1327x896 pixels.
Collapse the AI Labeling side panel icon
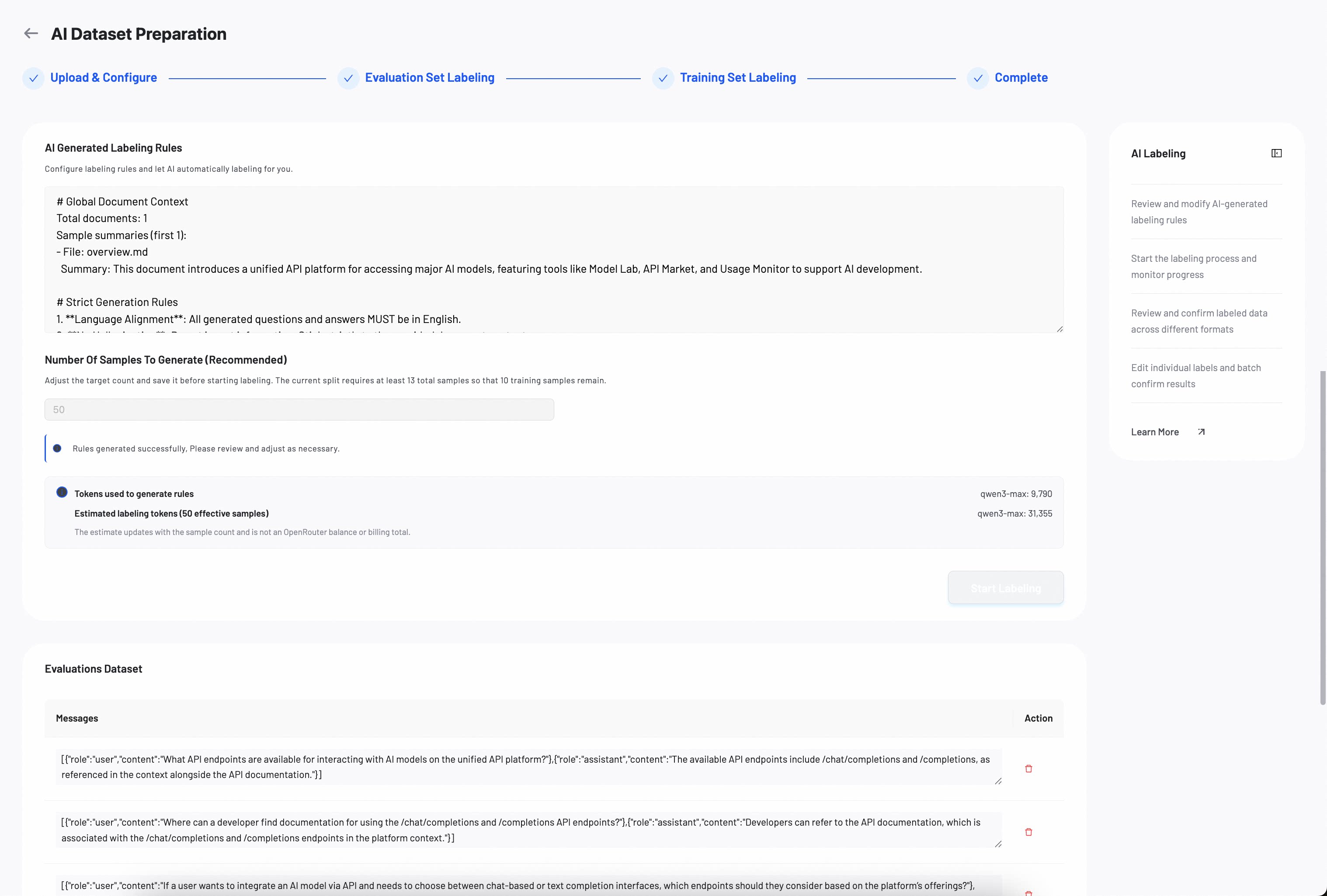point(1277,153)
